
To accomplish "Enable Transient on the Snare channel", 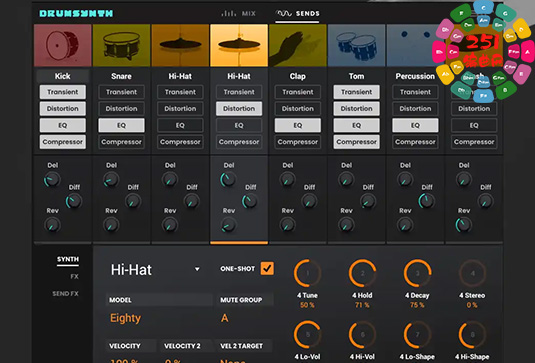I will (121, 92).
